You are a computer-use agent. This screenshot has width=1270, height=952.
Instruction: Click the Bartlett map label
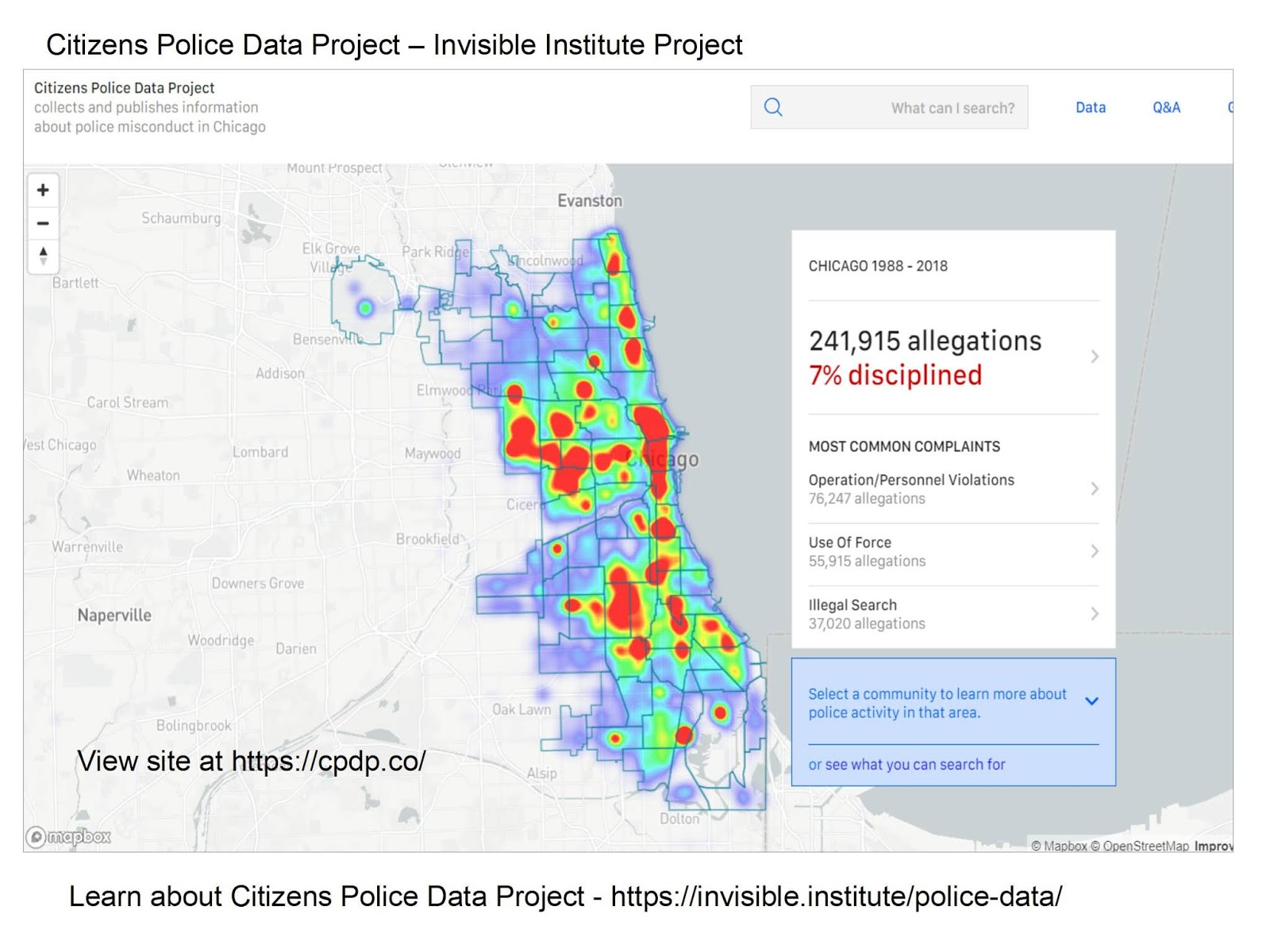(75, 283)
